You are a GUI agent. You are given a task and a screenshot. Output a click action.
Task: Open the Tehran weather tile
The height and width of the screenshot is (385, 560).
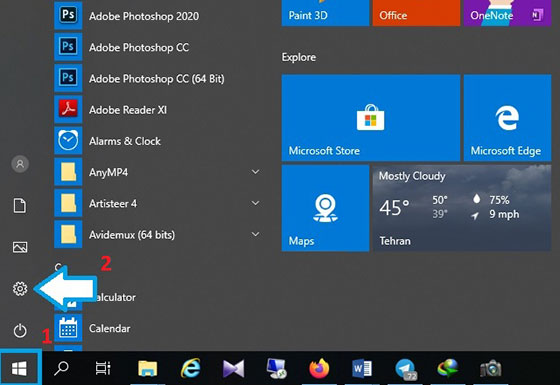click(462, 208)
